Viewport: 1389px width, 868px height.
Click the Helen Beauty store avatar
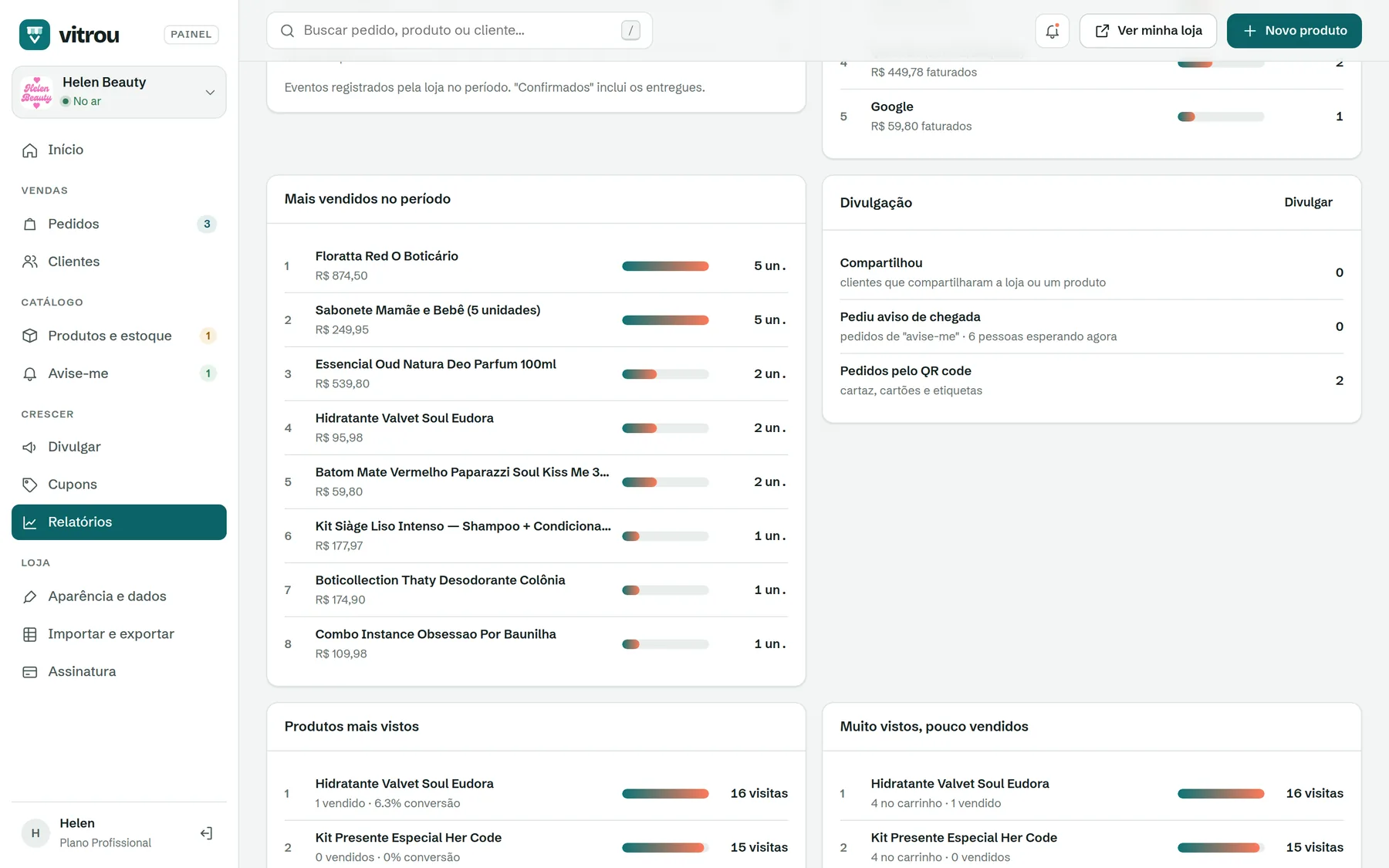(37, 92)
